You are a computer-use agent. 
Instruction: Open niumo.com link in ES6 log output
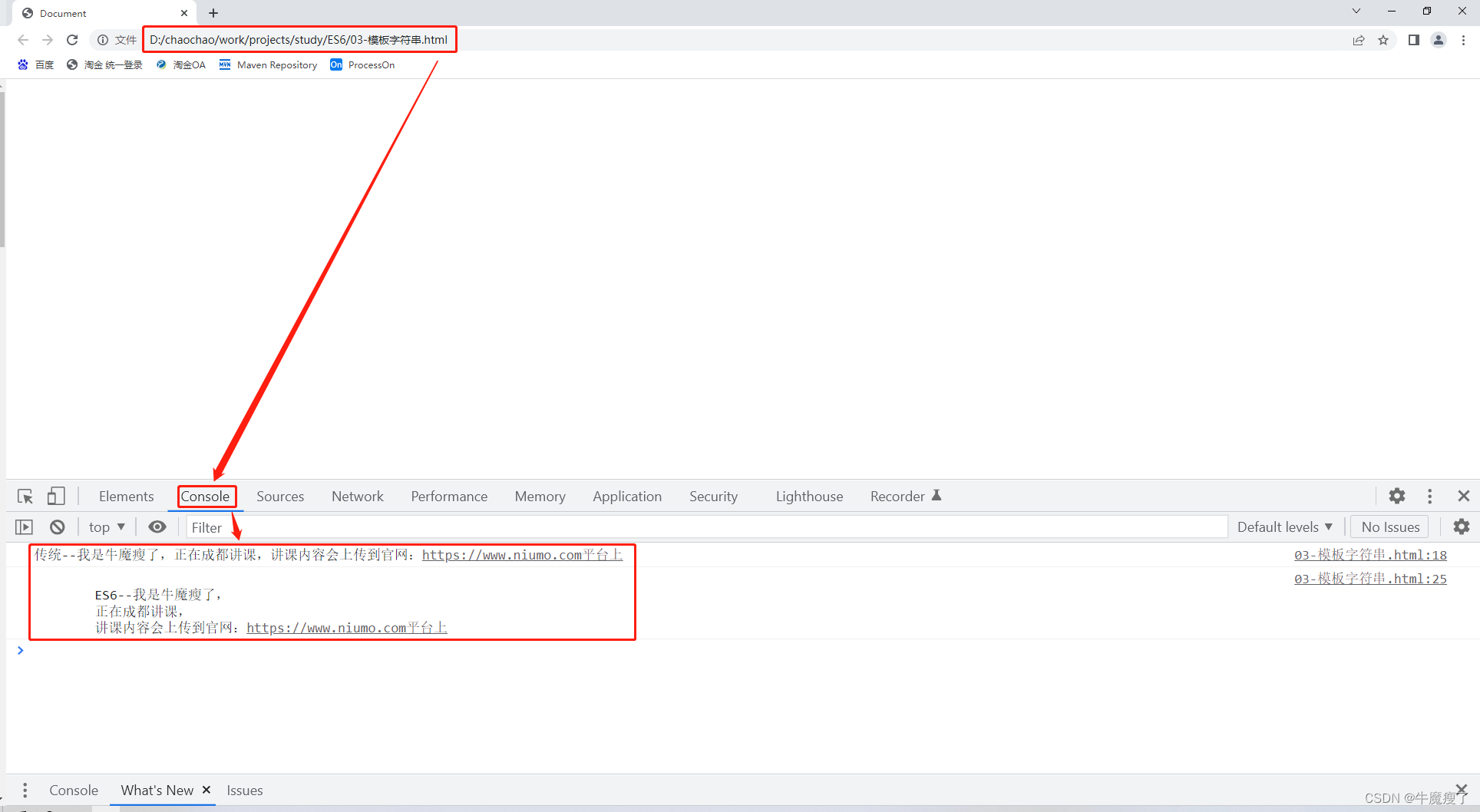click(x=346, y=628)
